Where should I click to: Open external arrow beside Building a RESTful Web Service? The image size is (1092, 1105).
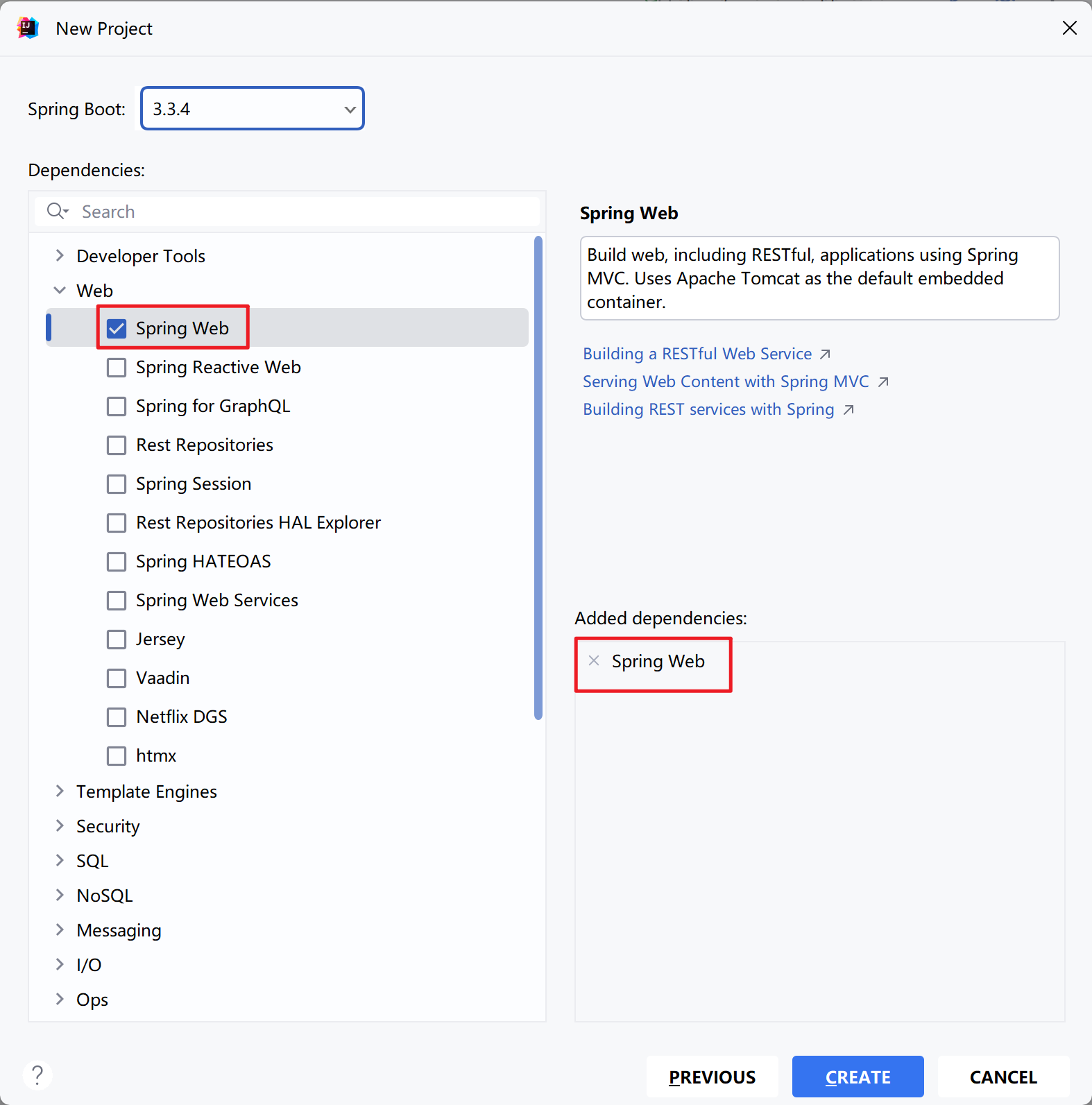825,354
